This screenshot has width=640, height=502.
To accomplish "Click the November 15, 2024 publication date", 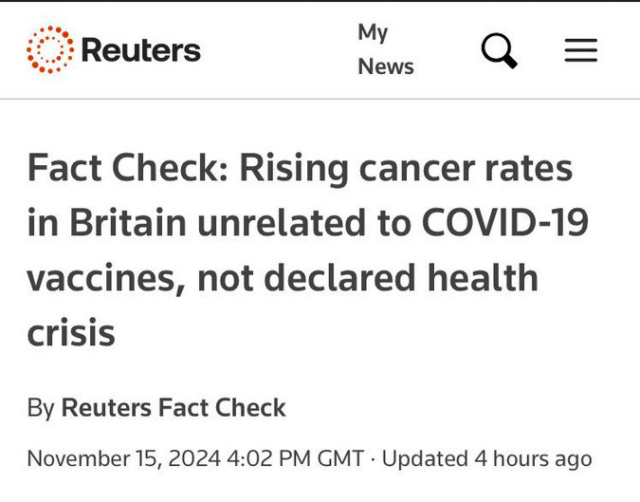I will pyautogui.click(x=124, y=458).
